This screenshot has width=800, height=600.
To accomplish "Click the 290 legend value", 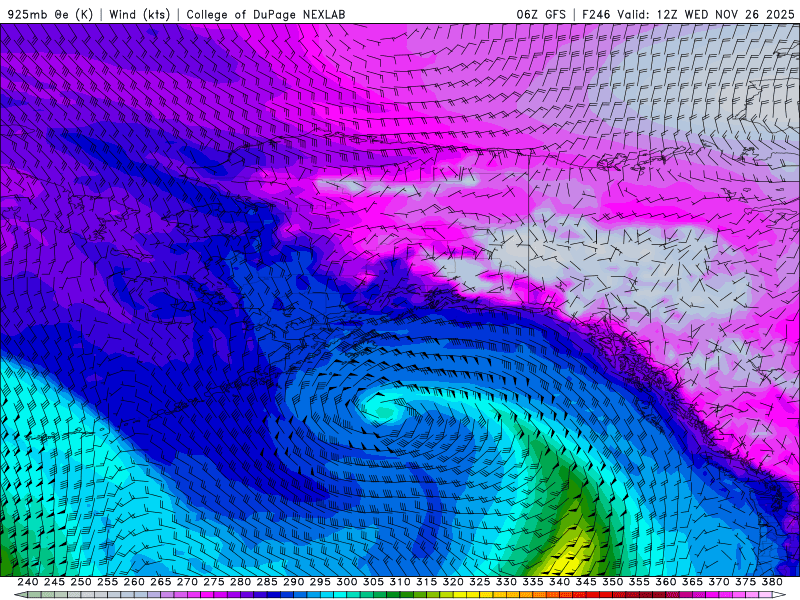I will [x=293, y=582].
